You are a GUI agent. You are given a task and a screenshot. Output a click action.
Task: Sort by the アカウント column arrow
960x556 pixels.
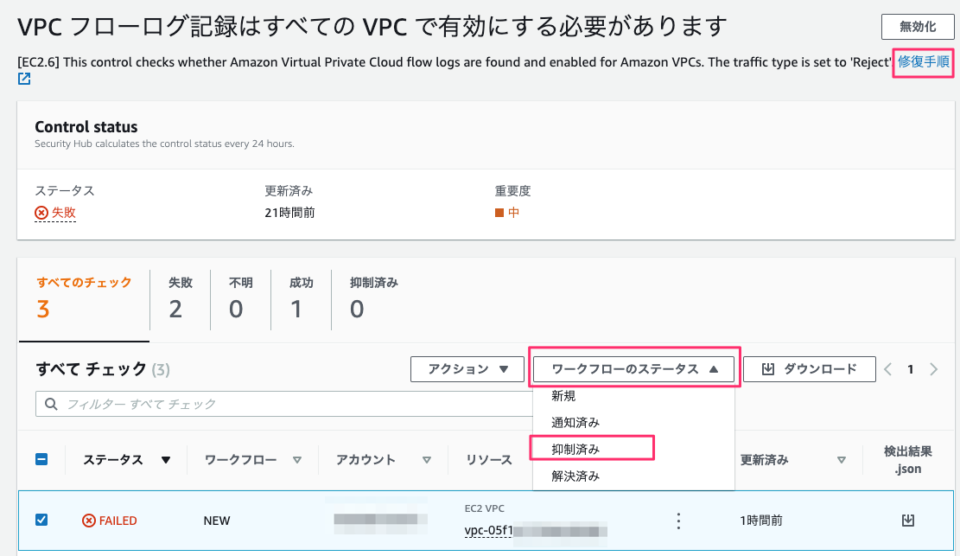(x=427, y=460)
